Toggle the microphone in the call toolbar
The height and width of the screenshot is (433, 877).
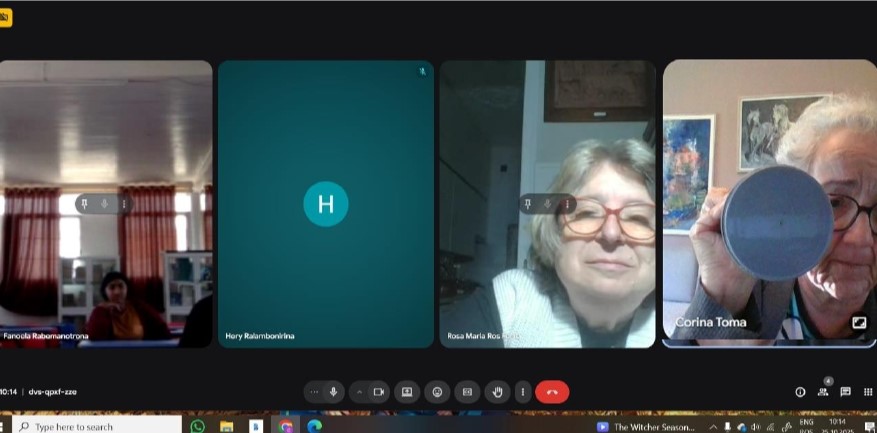[333, 392]
